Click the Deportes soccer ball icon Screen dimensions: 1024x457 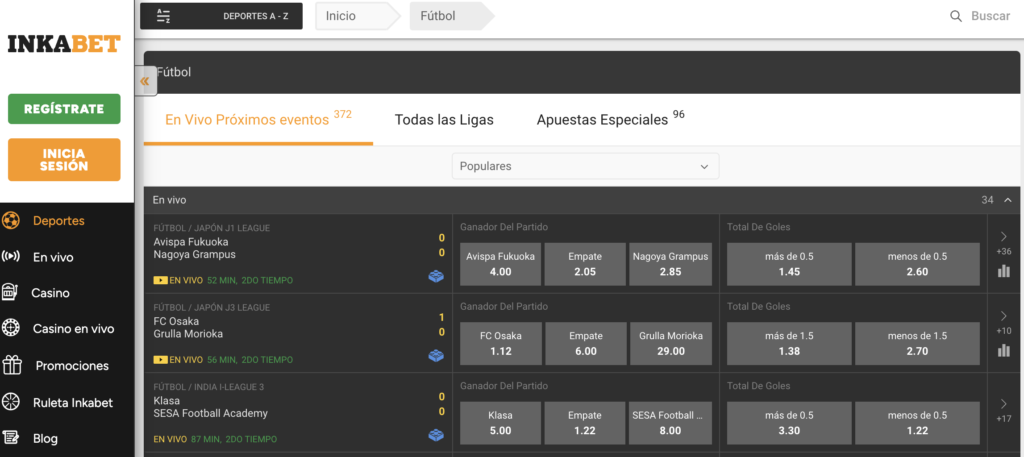[x=10, y=221]
